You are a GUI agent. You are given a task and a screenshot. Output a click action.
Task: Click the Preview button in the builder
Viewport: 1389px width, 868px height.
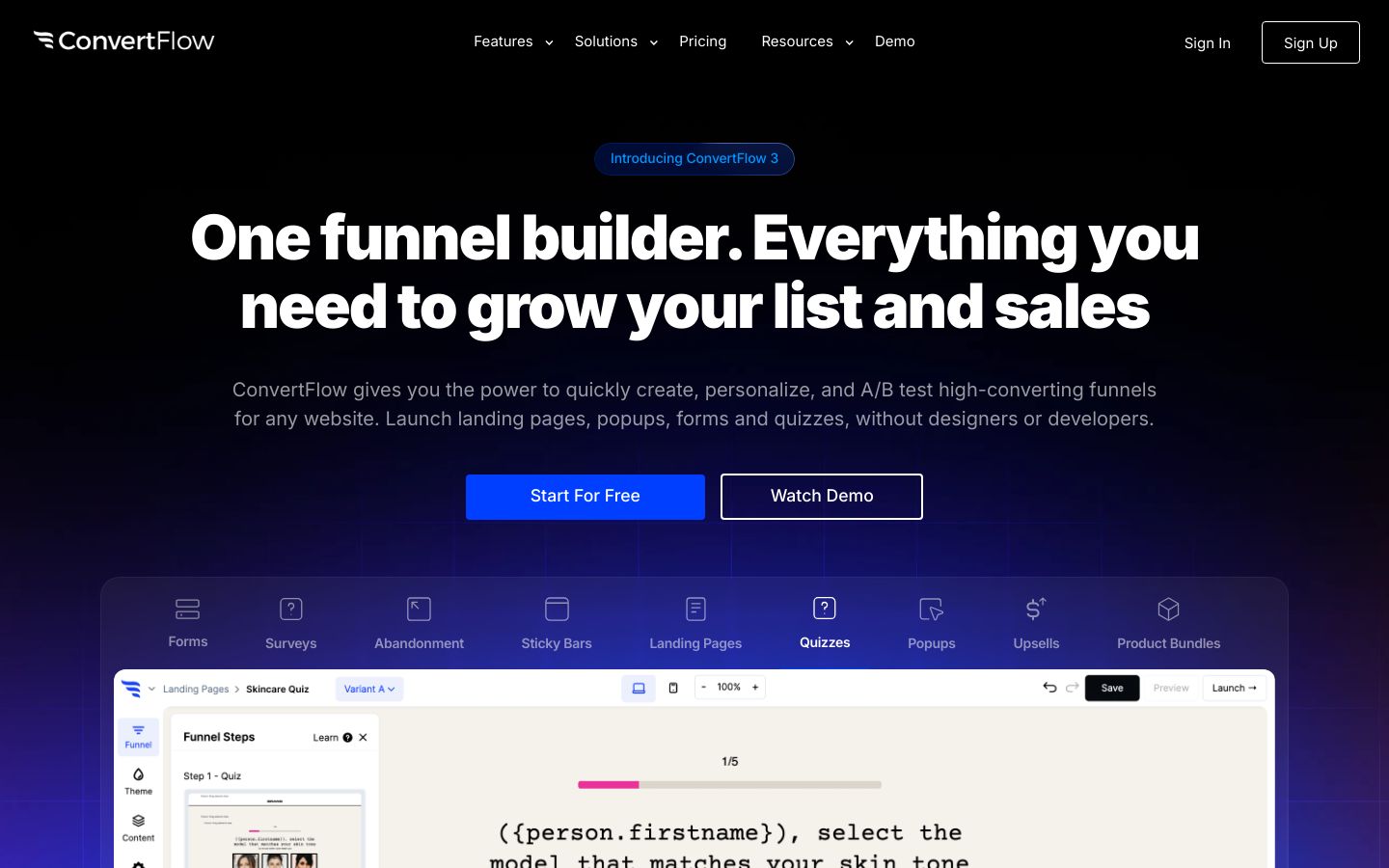(1171, 688)
